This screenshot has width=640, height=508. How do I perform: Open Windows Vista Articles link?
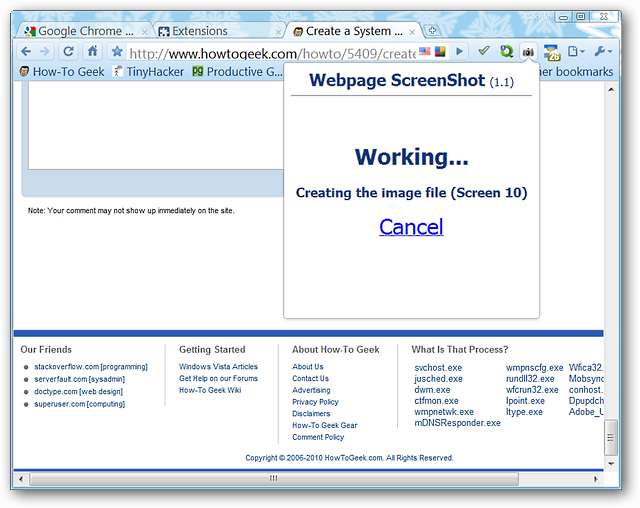pos(218,366)
